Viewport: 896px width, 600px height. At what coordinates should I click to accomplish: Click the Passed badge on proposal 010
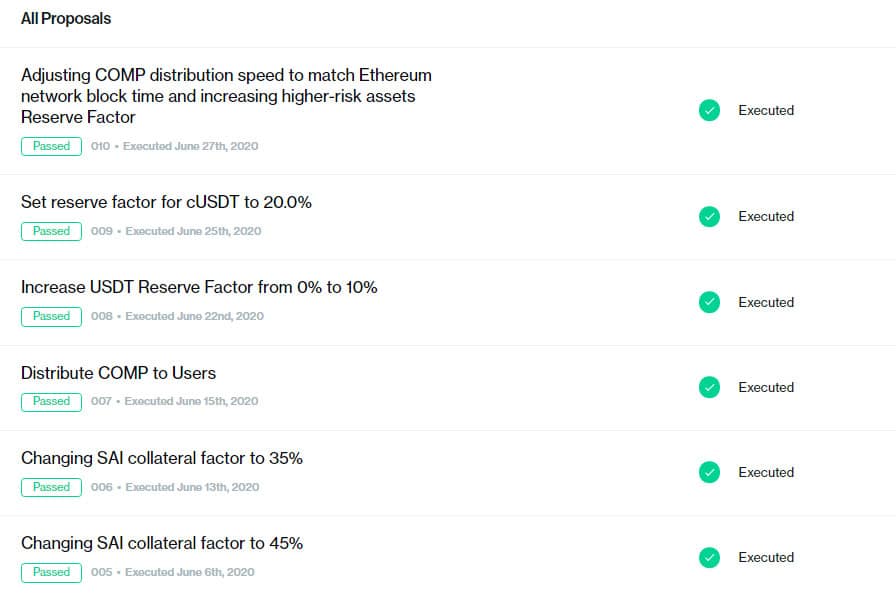tap(51, 146)
